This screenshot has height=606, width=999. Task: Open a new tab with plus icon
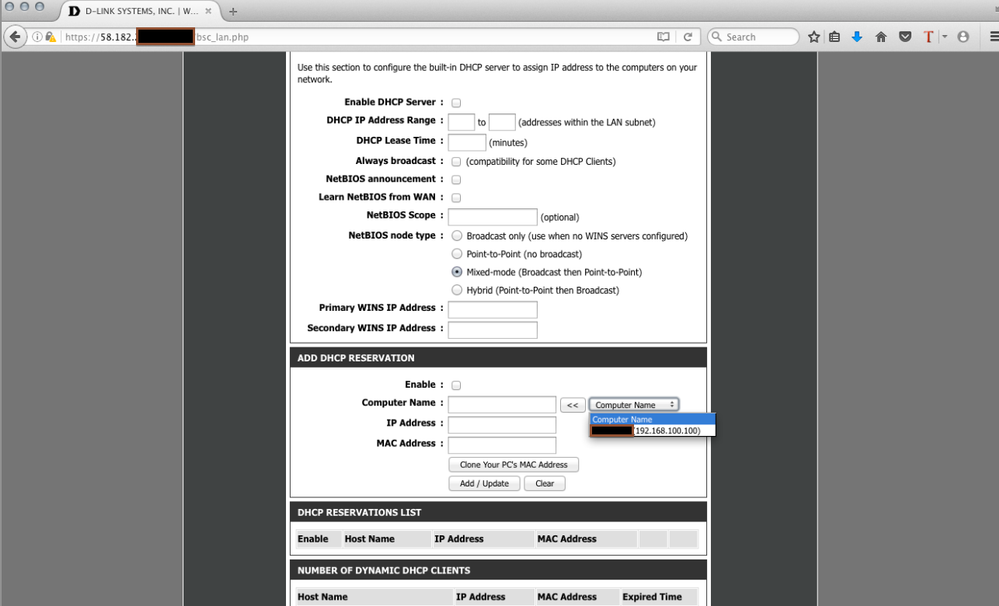pyautogui.click(x=233, y=11)
